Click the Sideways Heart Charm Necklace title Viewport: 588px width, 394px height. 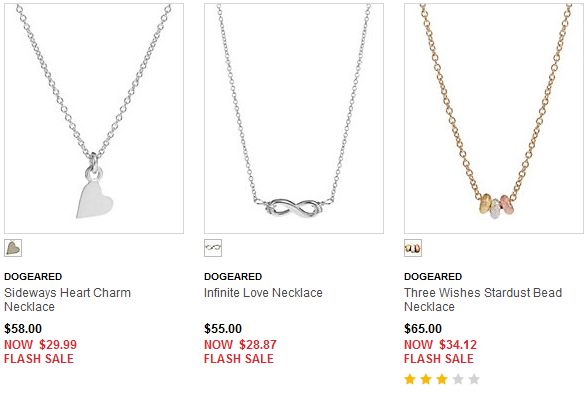coord(68,300)
